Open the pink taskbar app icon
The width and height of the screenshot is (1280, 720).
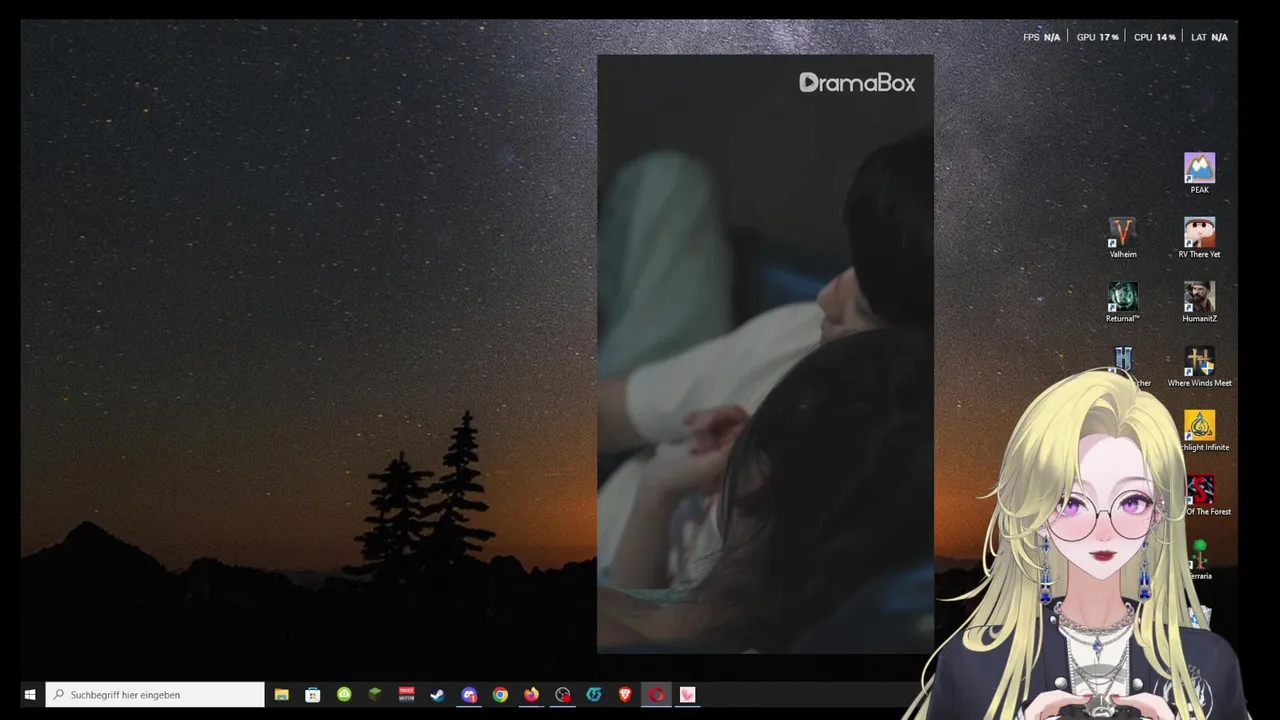coord(687,694)
